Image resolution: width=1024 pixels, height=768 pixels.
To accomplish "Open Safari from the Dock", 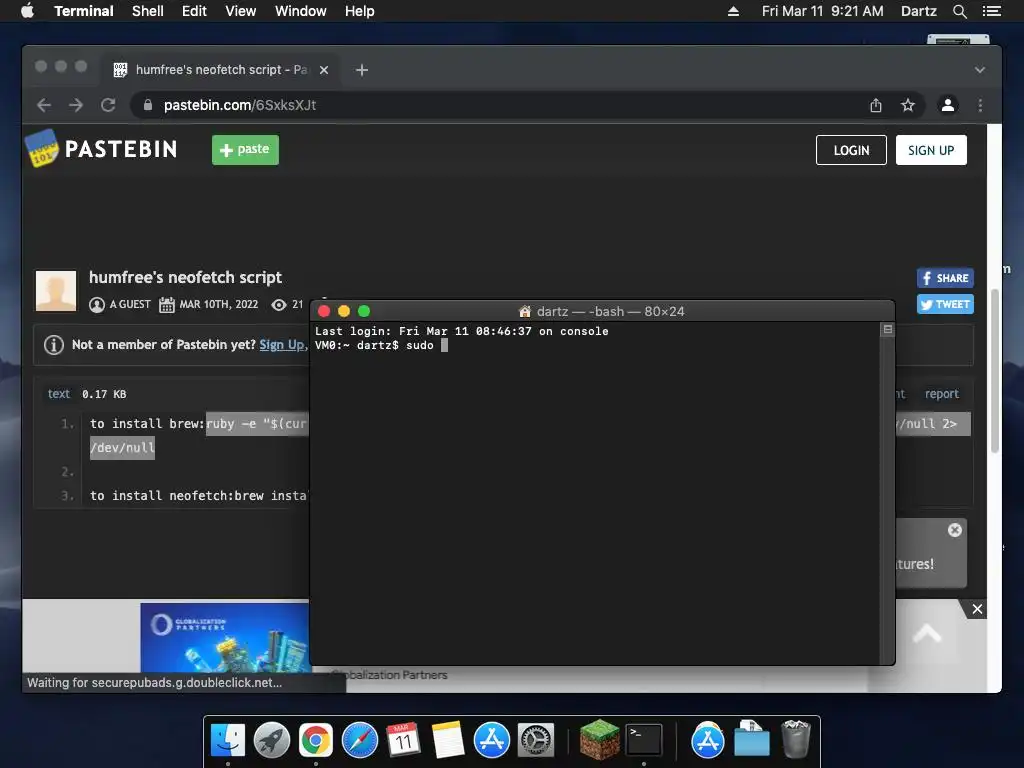I will click(x=360, y=741).
